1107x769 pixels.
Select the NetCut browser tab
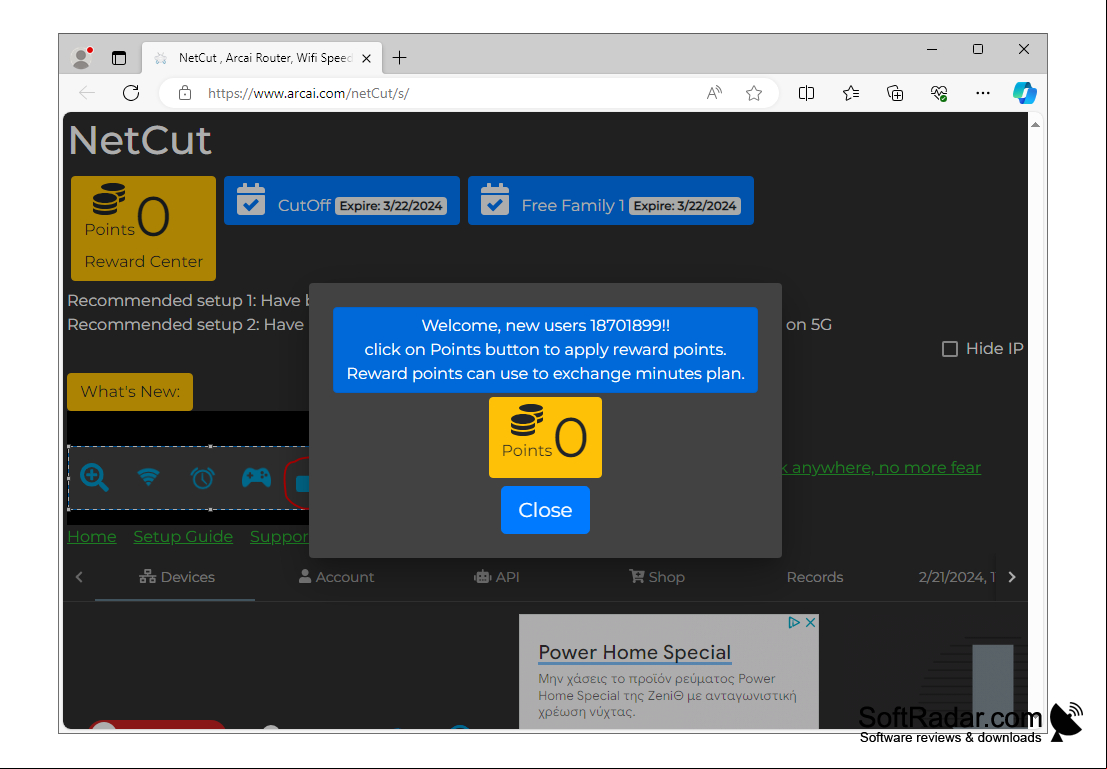click(262, 58)
